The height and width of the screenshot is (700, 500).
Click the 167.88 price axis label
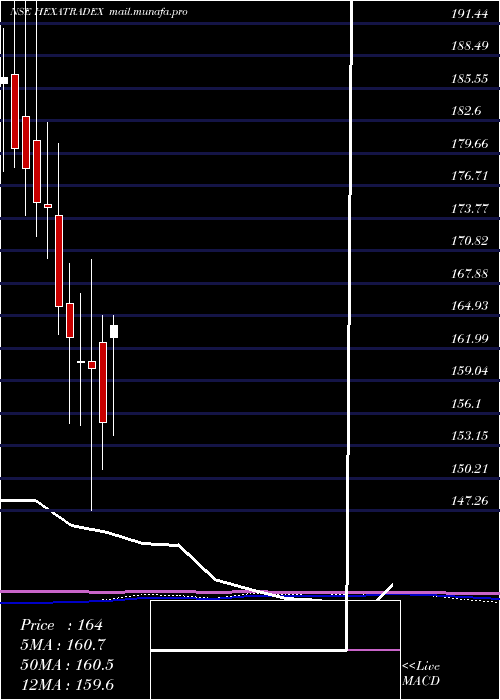pos(469,274)
